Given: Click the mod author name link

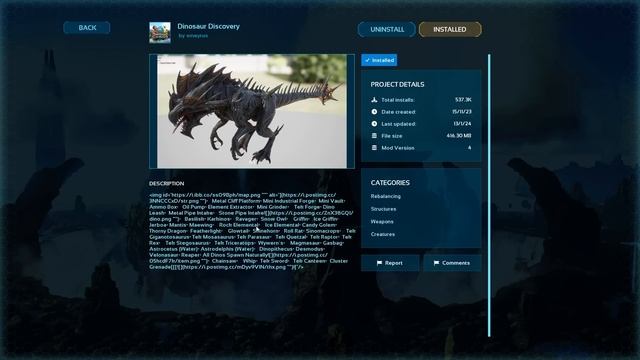Looking at the screenshot, I should tap(193, 36).
